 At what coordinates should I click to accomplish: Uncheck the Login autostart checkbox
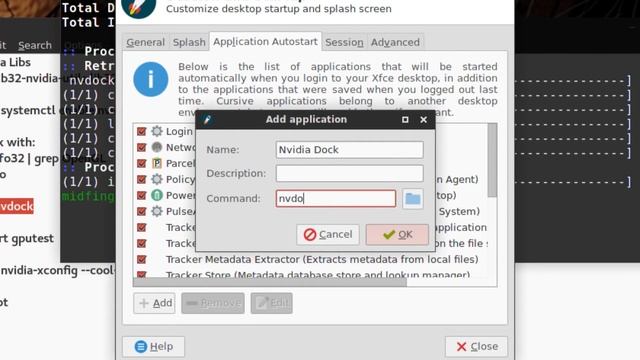pos(142,131)
